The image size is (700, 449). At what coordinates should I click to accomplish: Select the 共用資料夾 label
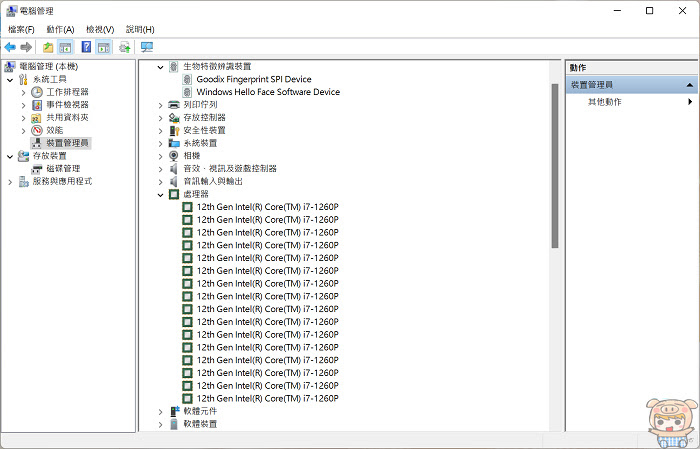(67, 118)
